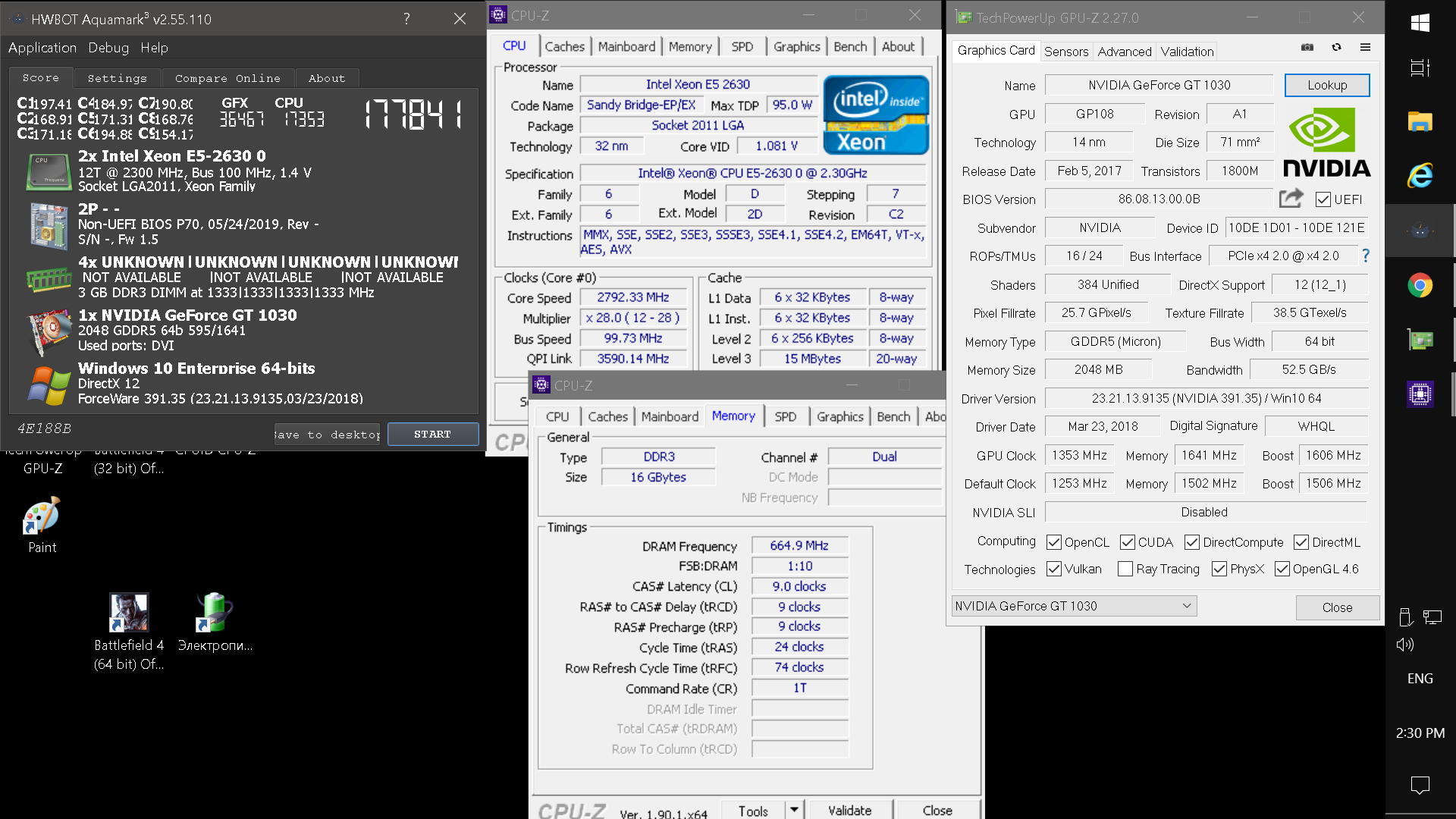1456x819 pixels.
Task: Open the CPU-Z Tools dropdown arrow
Action: [x=794, y=810]
